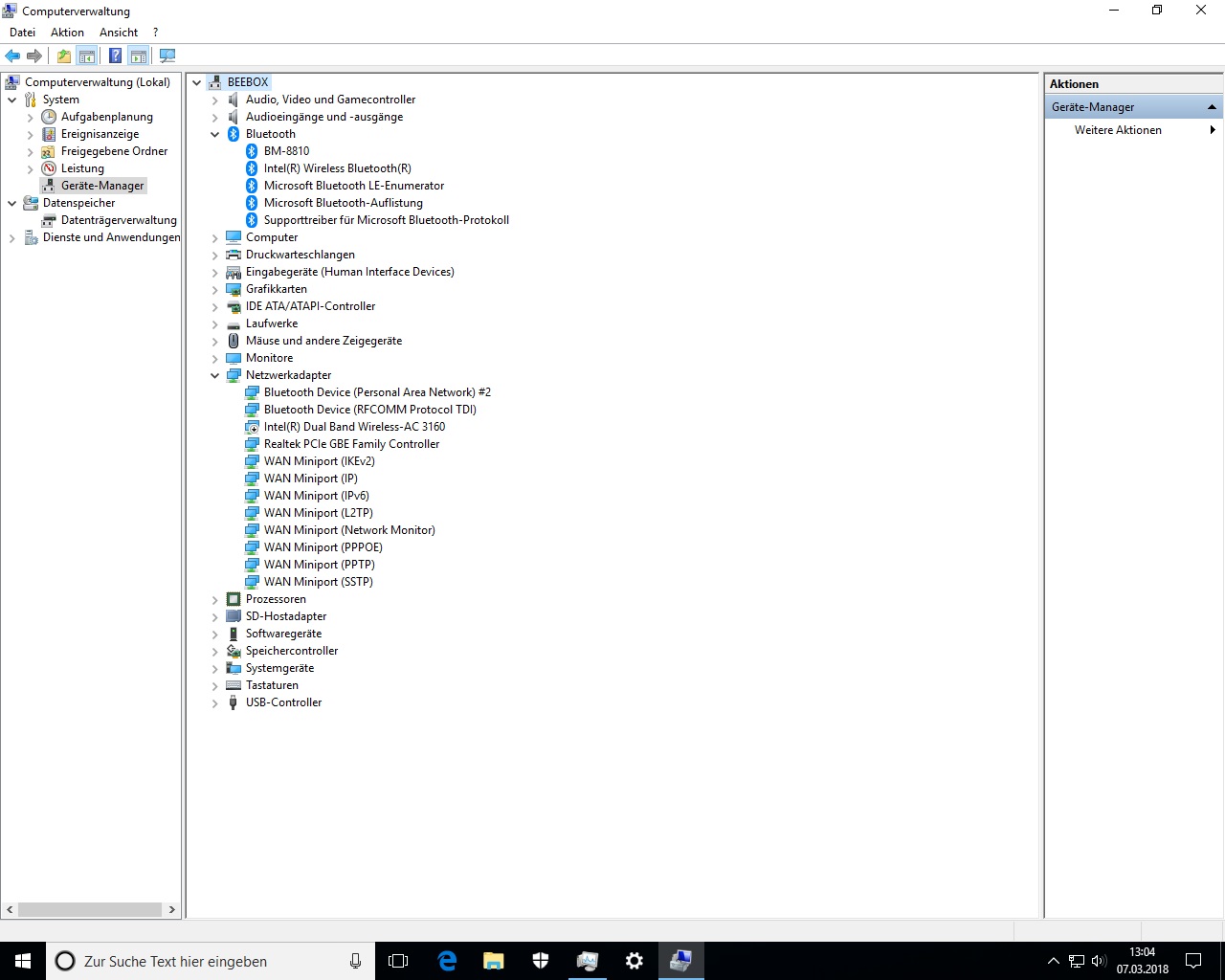Screen dimensions: 1225x980
Task: Click the Back arrow toolbar icon
Action: tap(13, 56)
